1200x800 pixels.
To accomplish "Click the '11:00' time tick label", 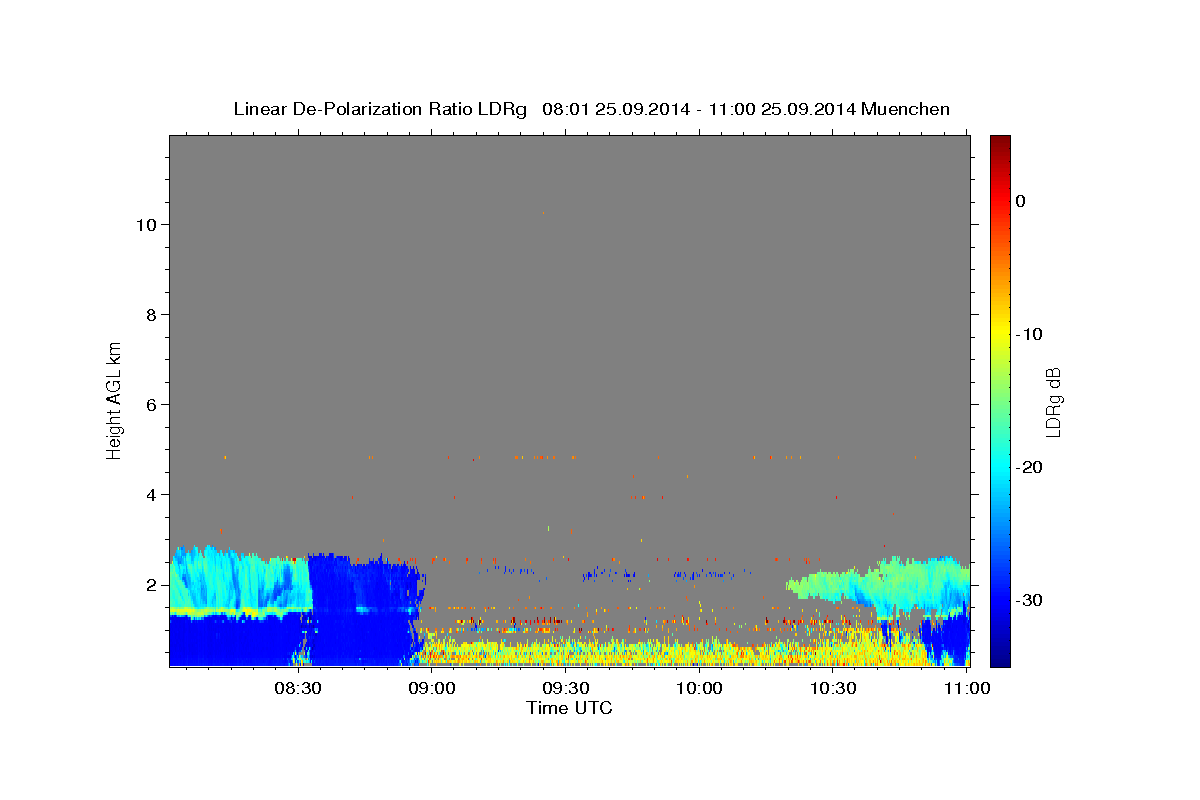I will click(967, 688).
